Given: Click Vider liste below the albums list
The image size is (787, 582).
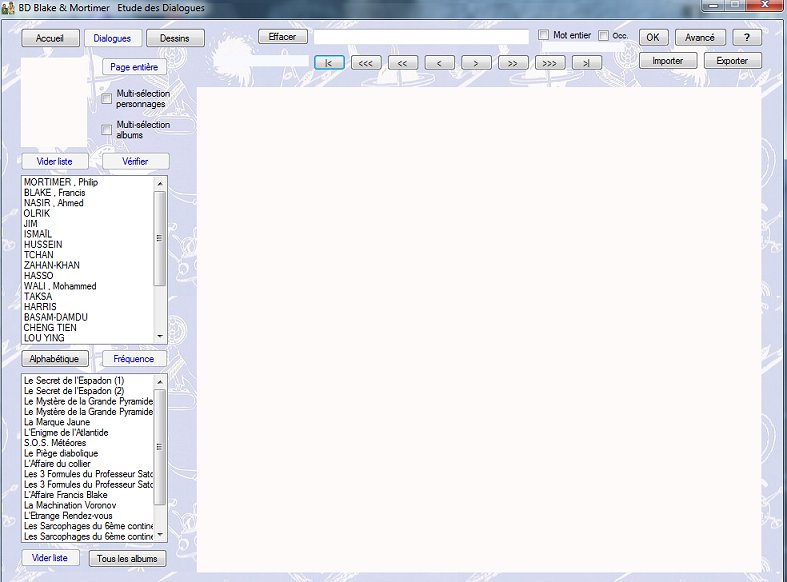Looking at the screenshot, I should click(x=50, y=558).
